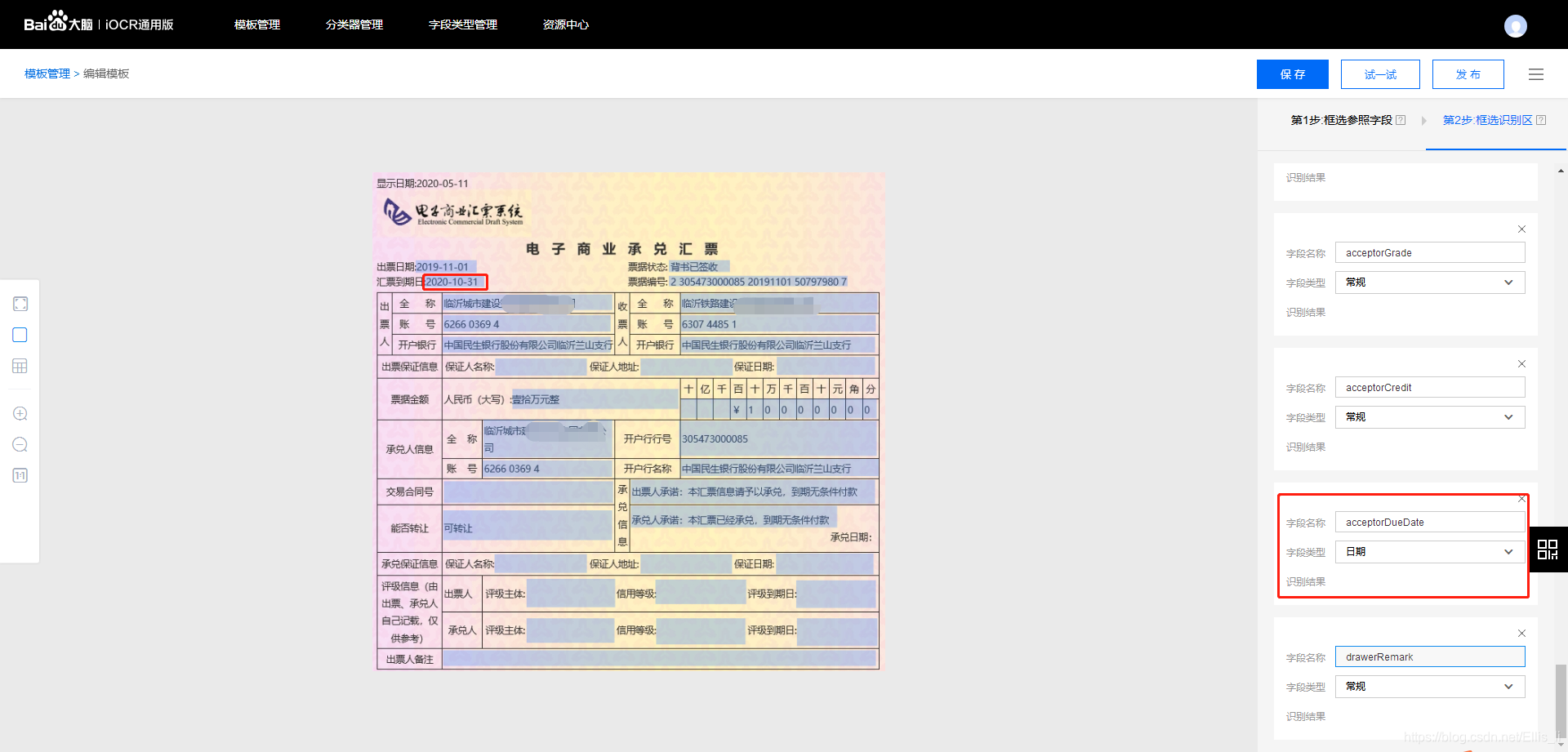Screen dimensions: 1568x752
Task: Click the 编辑模板 breadcrumb text
Action: coord(106,73)
